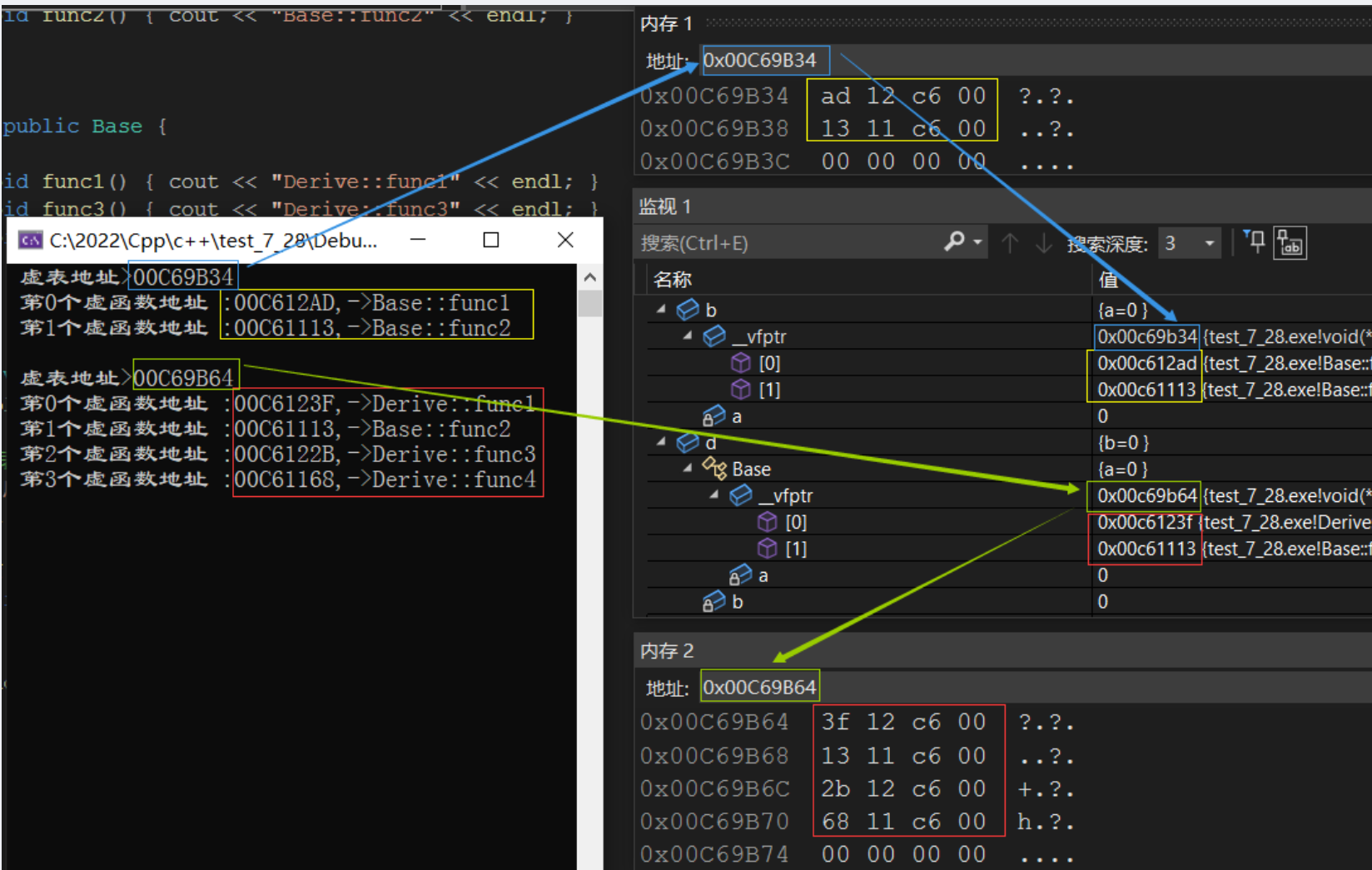Close the console window

(x=565, y=240)
